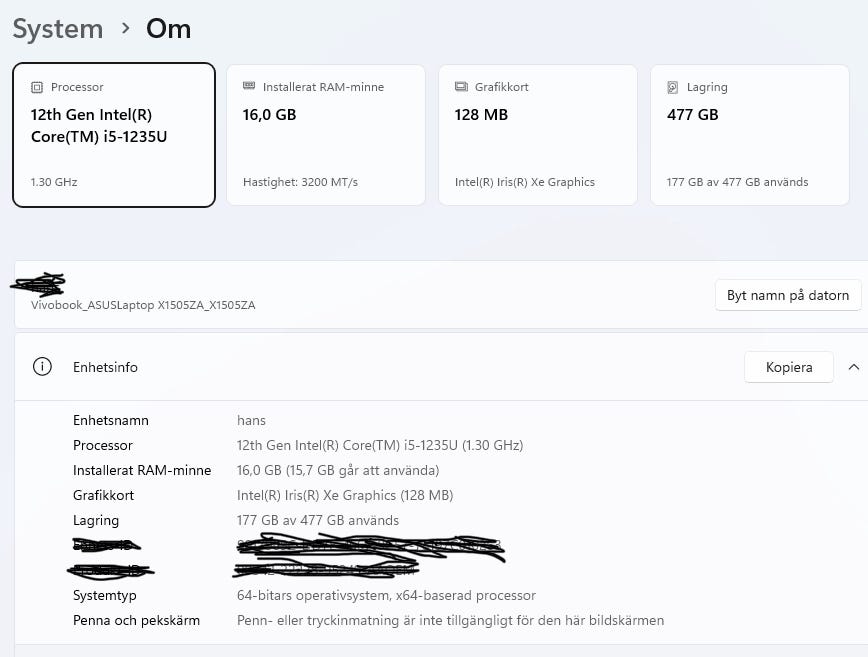The height and width of the screenshot is (657, 868).
Task: Click Byt namn på datorn button
Action: [788, 295]
